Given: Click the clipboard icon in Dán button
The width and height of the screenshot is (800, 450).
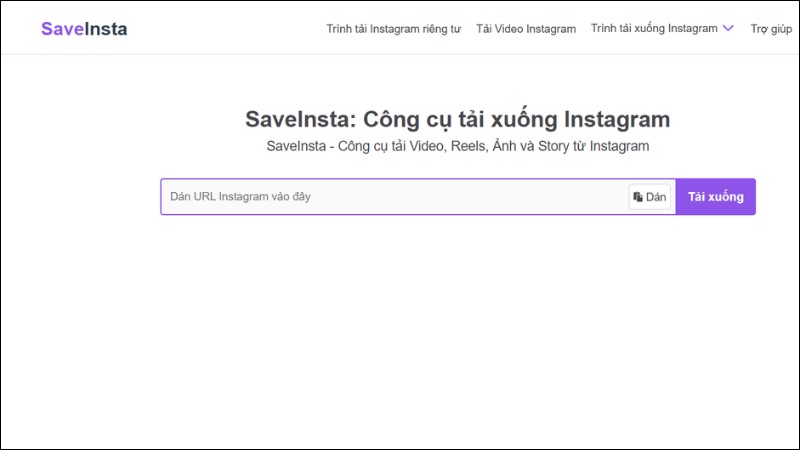Looking at the screenshot, I should (x=638, y=197).
